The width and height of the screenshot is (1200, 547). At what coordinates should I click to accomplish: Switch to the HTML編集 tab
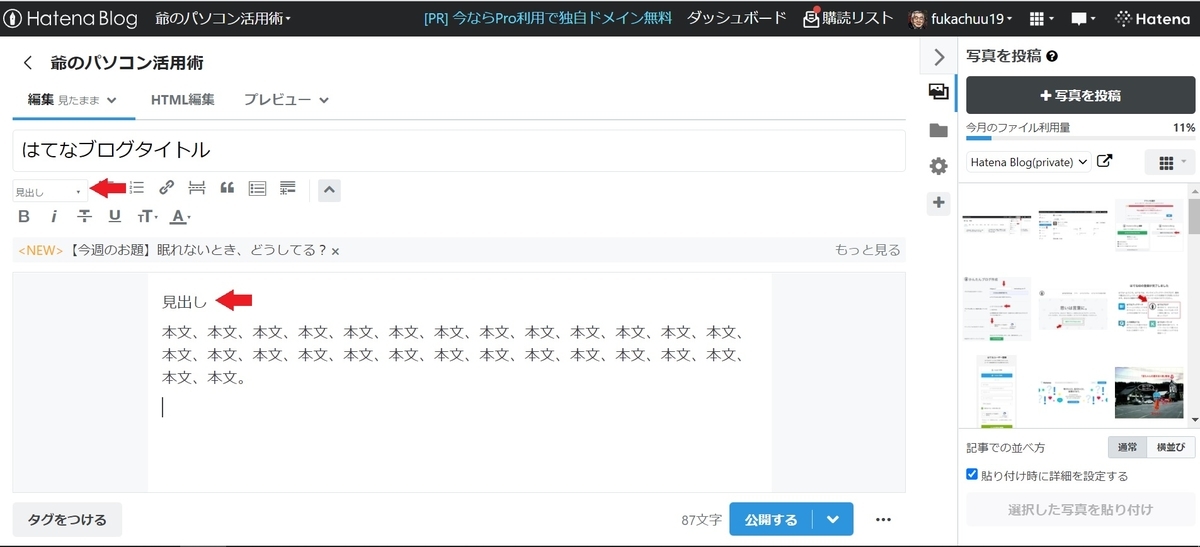click(x=182, y=100)
